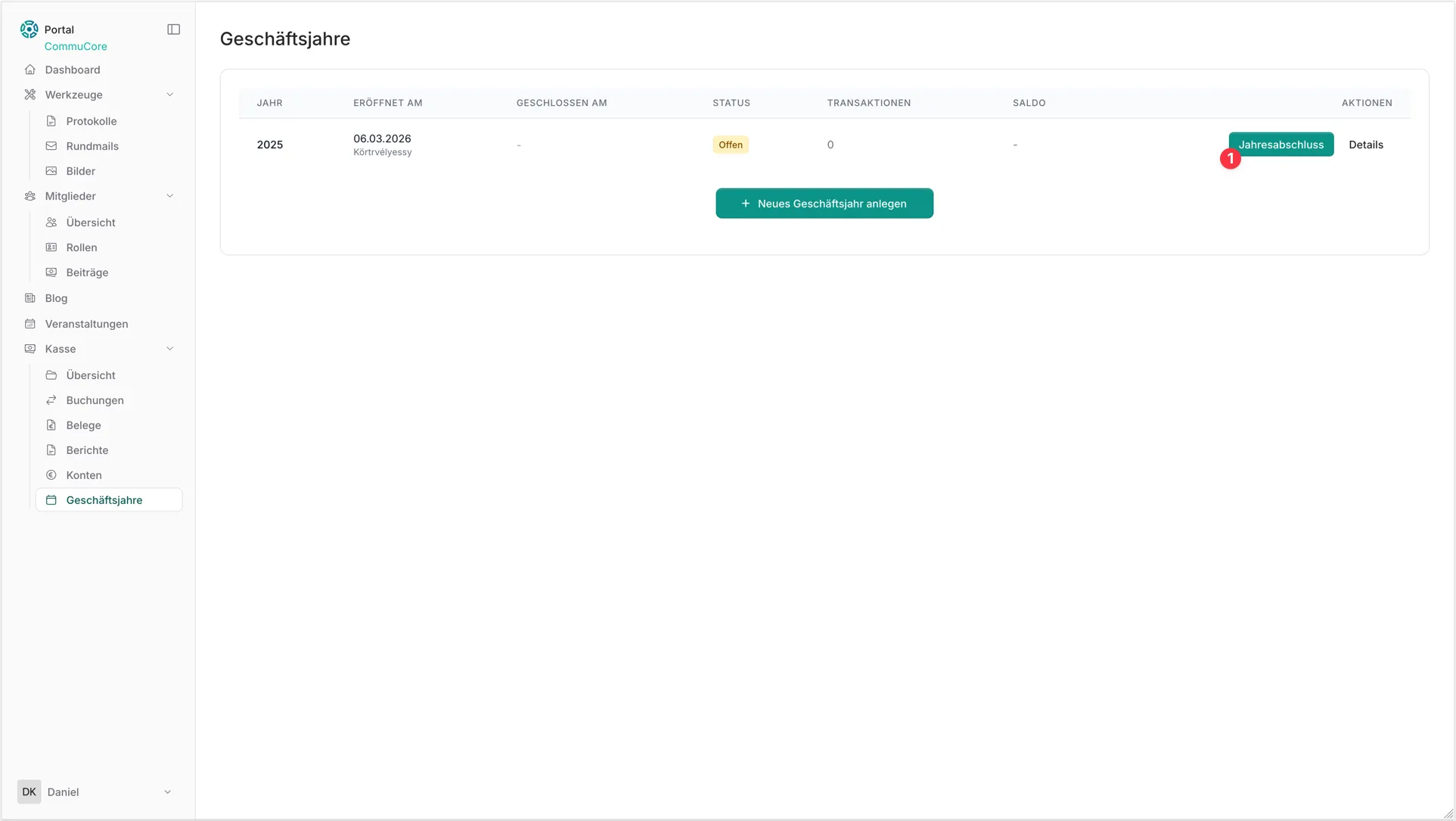The image size is (1456, 821).
Task: Collapse the Werkzeuge section chevron
Action: point(169,95)
